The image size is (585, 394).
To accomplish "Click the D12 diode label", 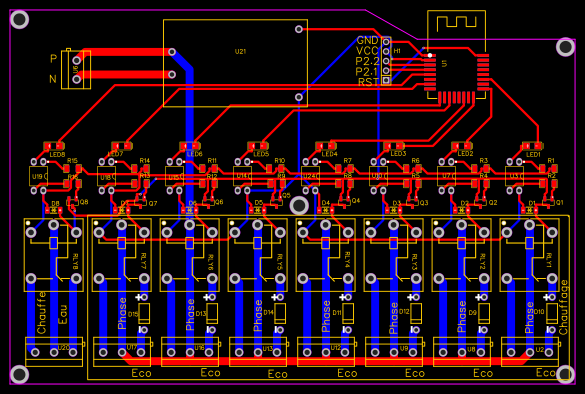I will [404, 311].
